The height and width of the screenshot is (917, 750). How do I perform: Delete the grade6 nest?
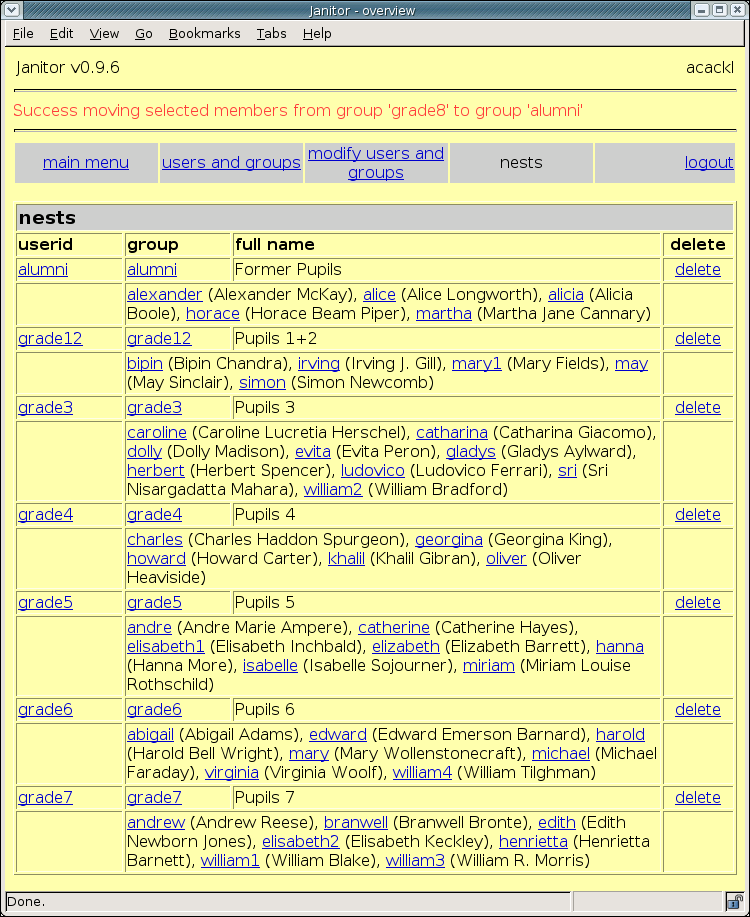[697, 709]
